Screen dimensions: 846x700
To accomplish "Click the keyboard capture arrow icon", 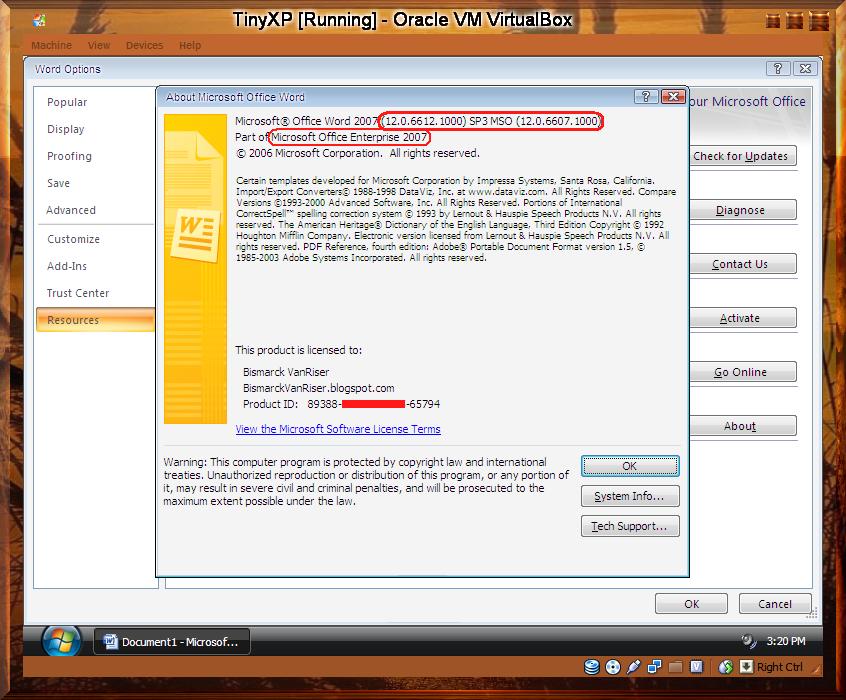I will (746, 667).
